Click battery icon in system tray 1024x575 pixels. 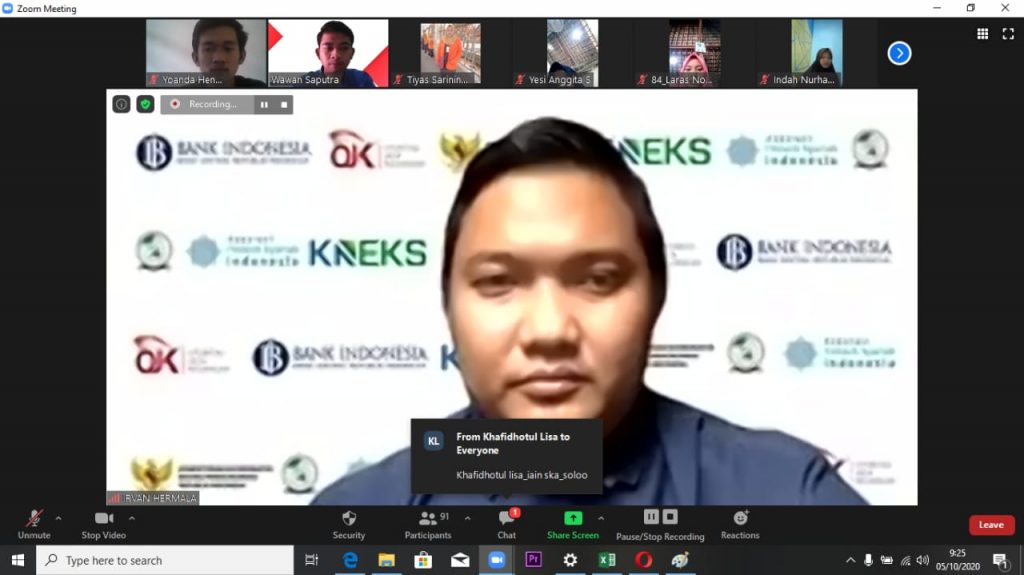[887, 560]
